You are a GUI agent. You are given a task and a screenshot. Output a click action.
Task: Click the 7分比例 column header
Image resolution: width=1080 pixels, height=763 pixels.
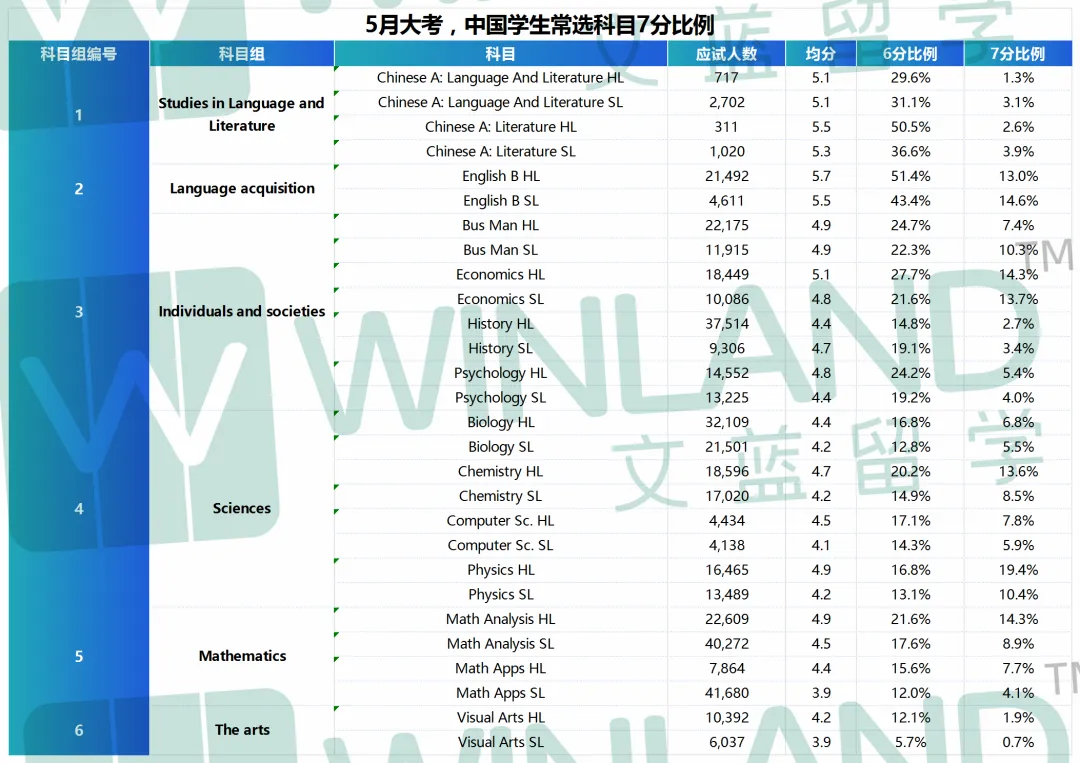pyautogui.click(x=1018, y=54)
